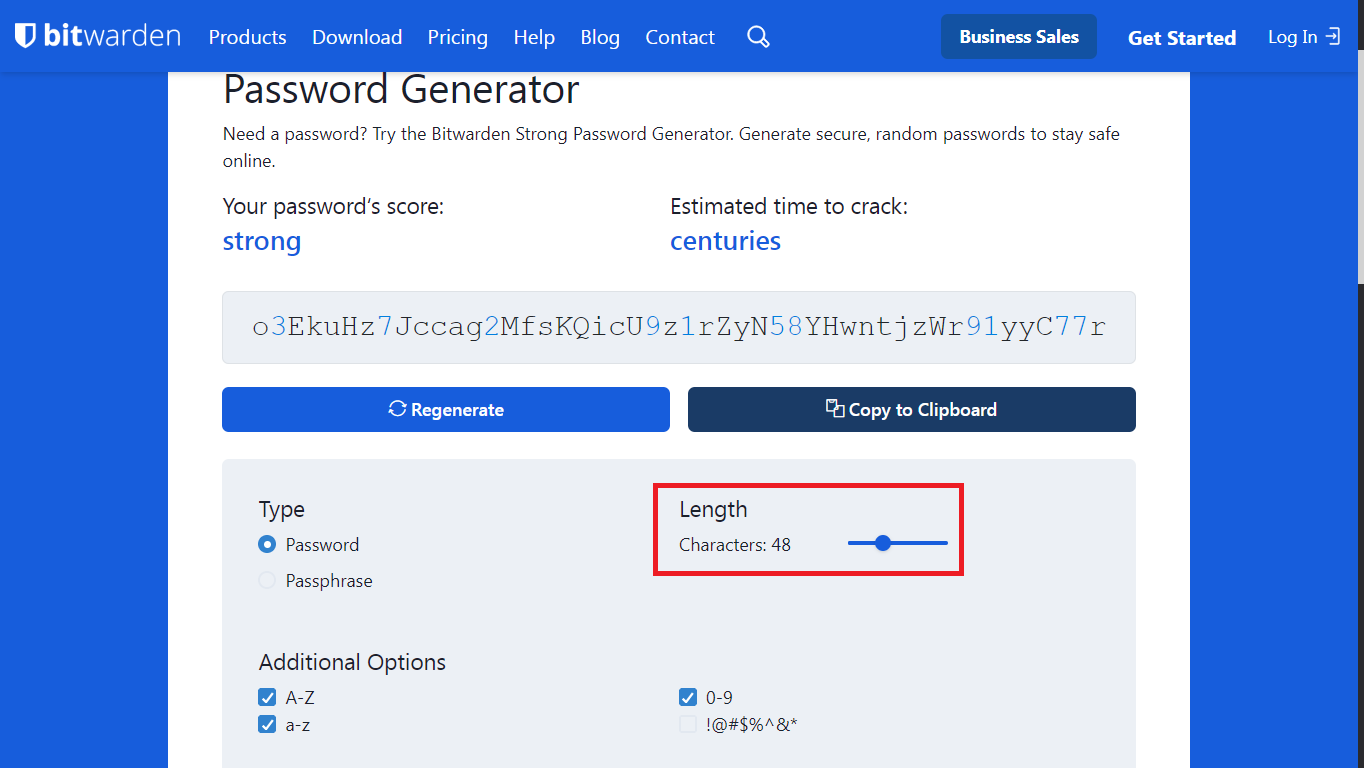The image size is (1364, 768).
Task: Go to the Download page
Action: (357, 37)
